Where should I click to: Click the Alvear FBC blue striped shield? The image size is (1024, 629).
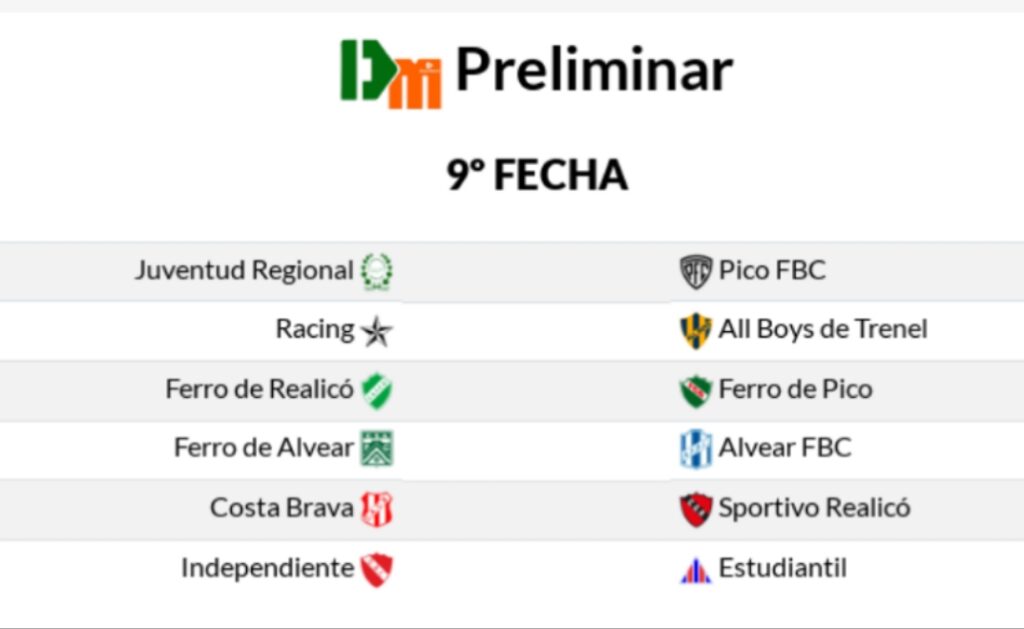coord(696,449)
